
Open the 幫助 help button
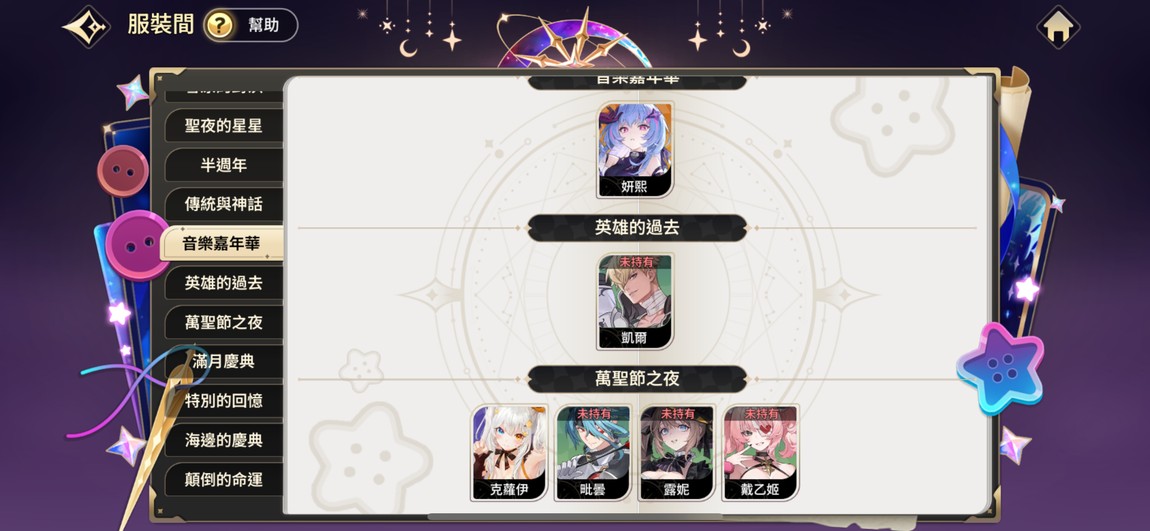pyautogui.click(x=251, y=26)
